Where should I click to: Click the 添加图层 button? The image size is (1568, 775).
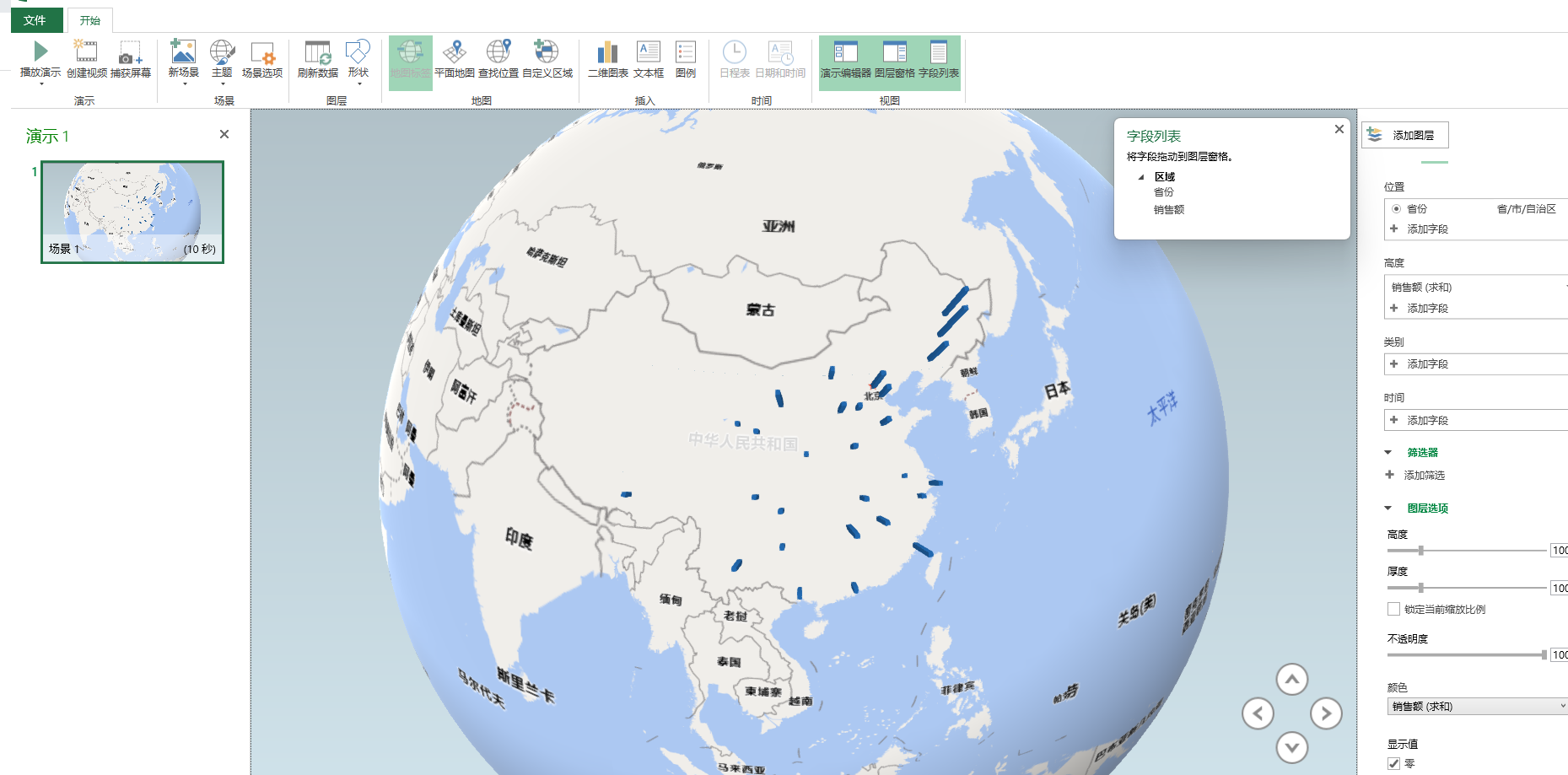point(1404,134)
